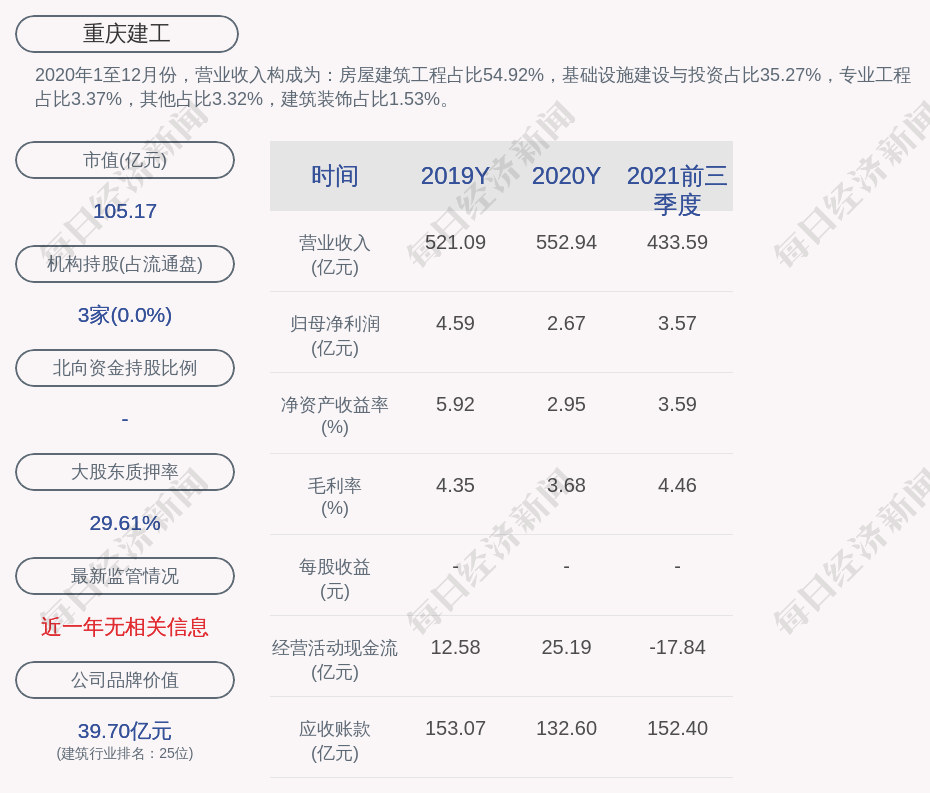The width and height of the screenshot is (930, 793).
Task: Click the 105.17 market value figure
Action: pyautogui.click(x=125, y=211)
